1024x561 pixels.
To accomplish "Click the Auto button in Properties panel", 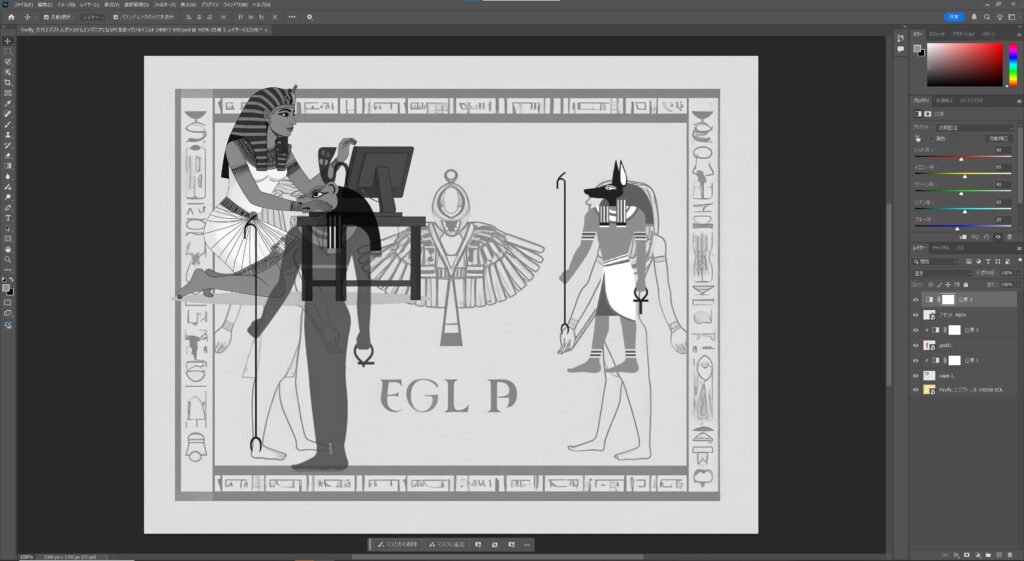I will point(998,139).
